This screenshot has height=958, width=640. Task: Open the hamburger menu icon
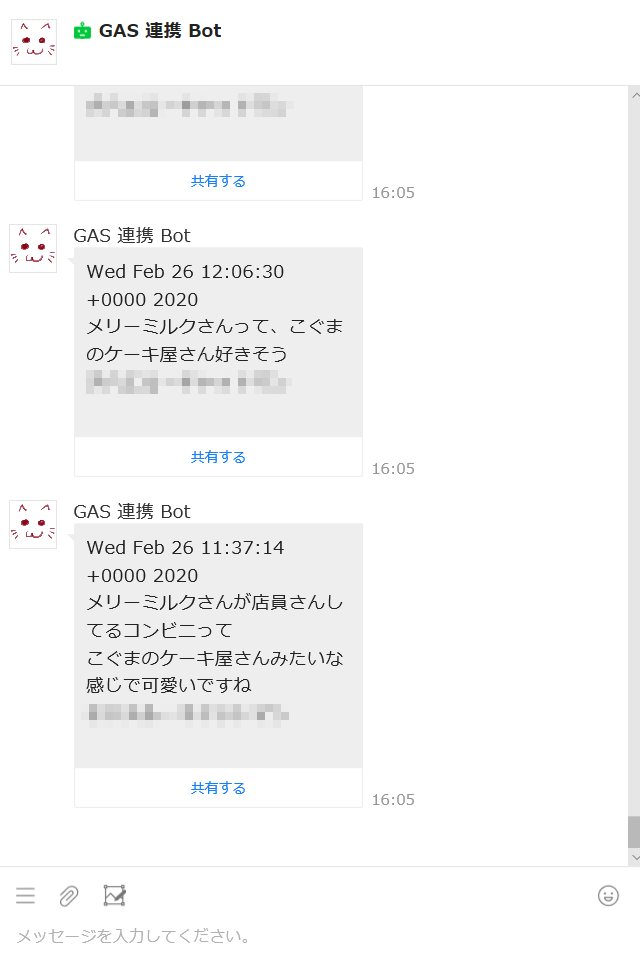25,896
